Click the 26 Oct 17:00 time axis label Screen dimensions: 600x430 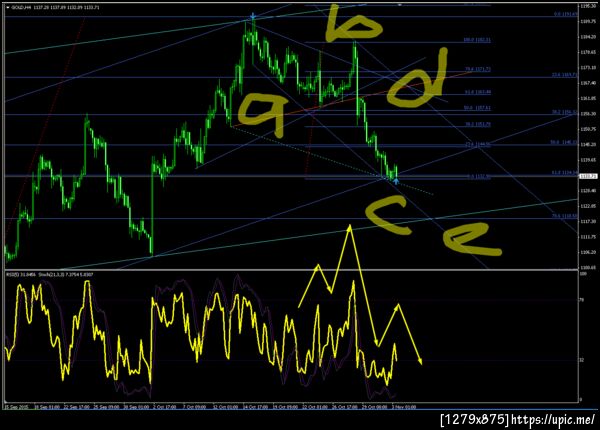click(x=345, y=407)
